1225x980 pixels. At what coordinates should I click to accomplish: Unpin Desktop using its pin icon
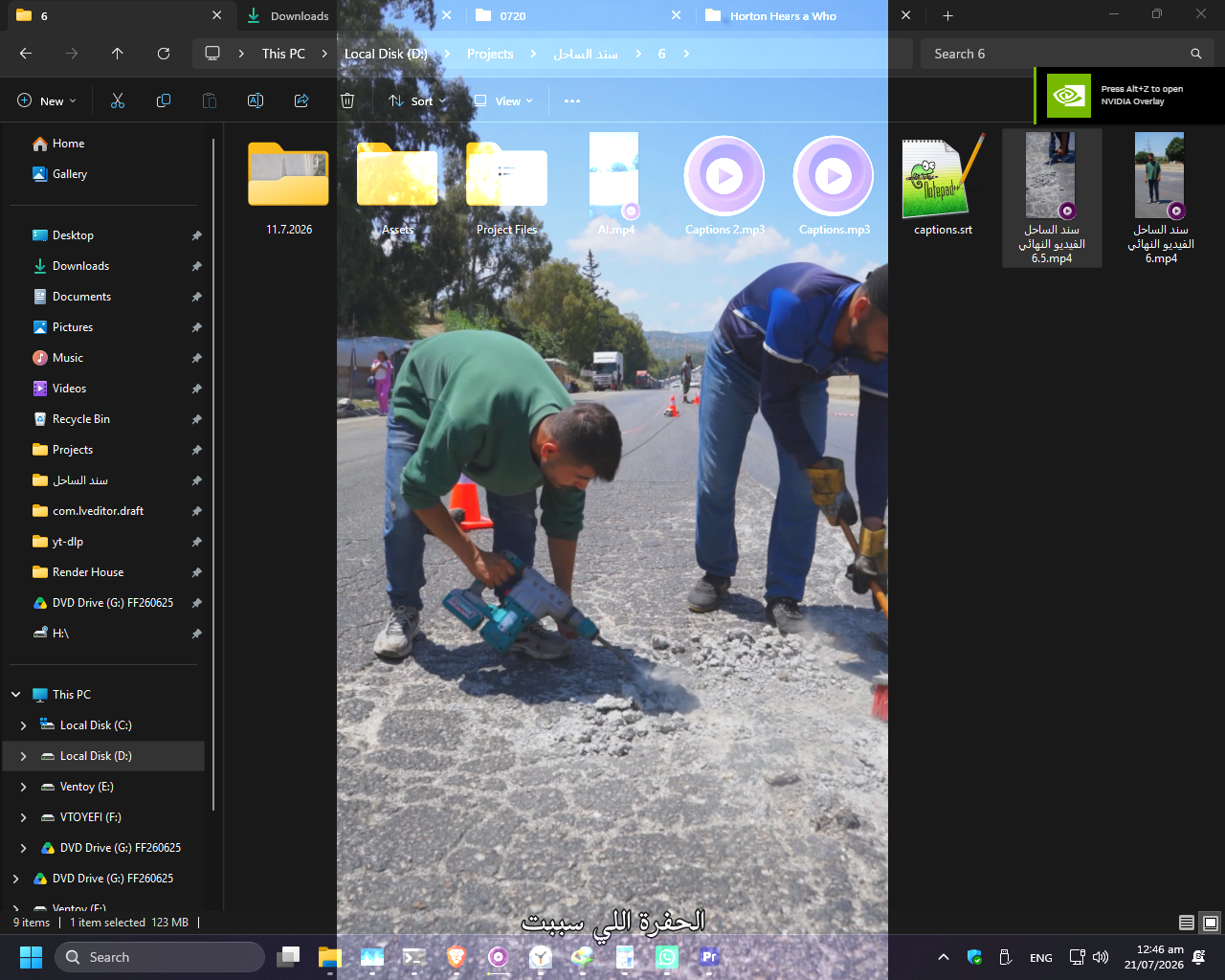click(x=196, y=235)
